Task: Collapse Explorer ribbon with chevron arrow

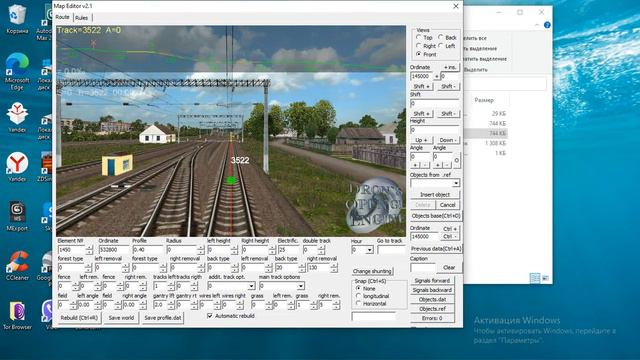Action: click(x=536, y=25)
